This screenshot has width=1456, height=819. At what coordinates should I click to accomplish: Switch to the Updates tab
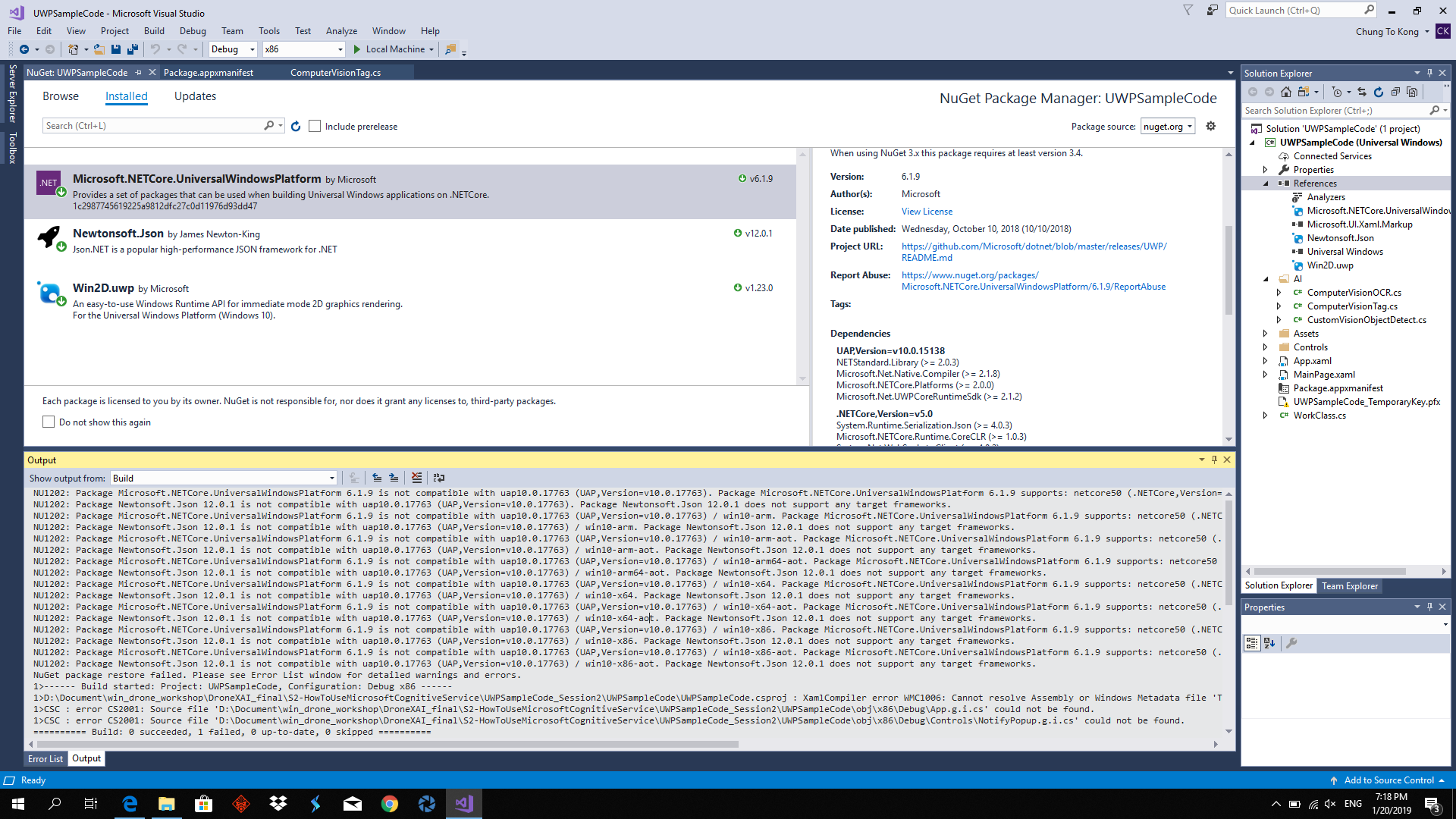pyautogui.click(x=195, y=96)
